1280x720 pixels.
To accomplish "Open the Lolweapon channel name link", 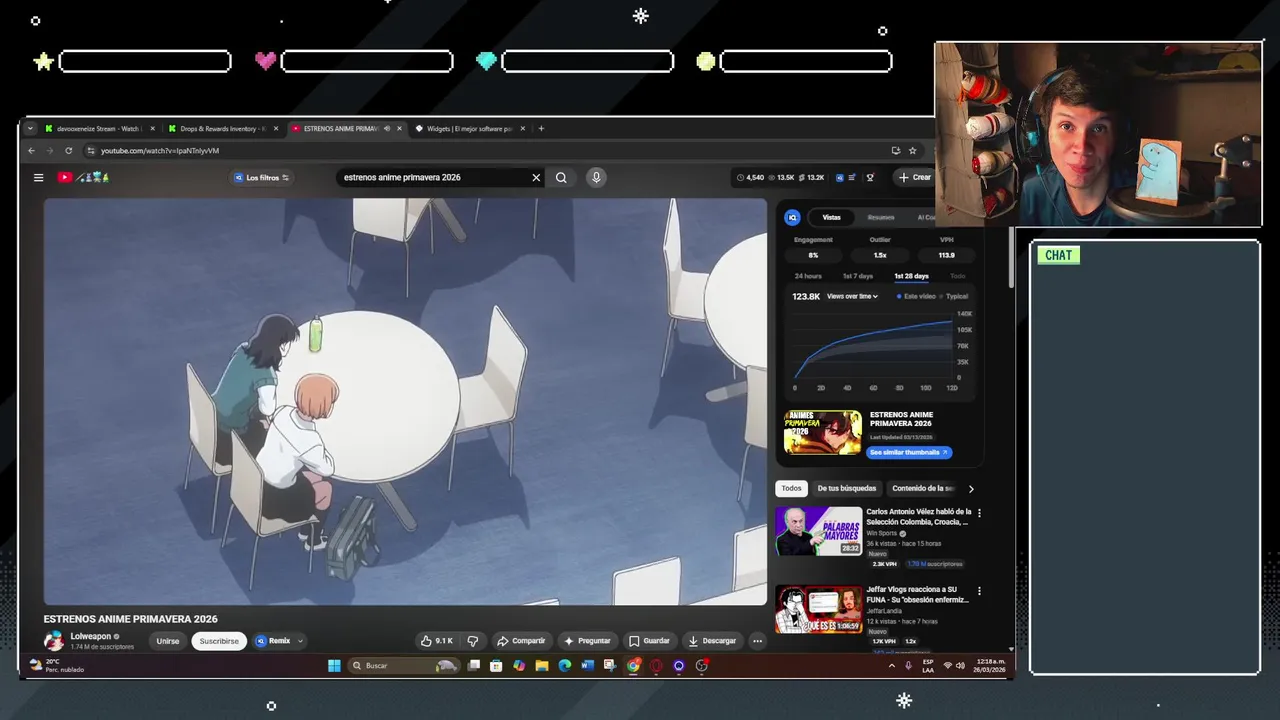I will tap(91, 636).
